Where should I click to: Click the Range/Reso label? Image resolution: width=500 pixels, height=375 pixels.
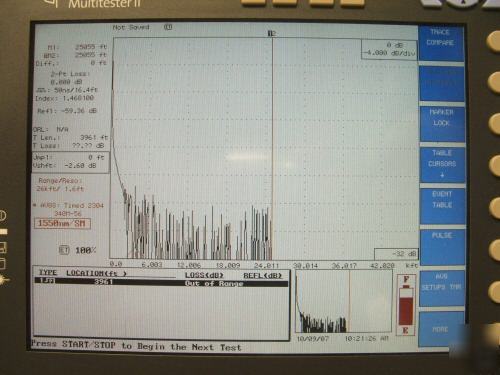pos(60,181)
